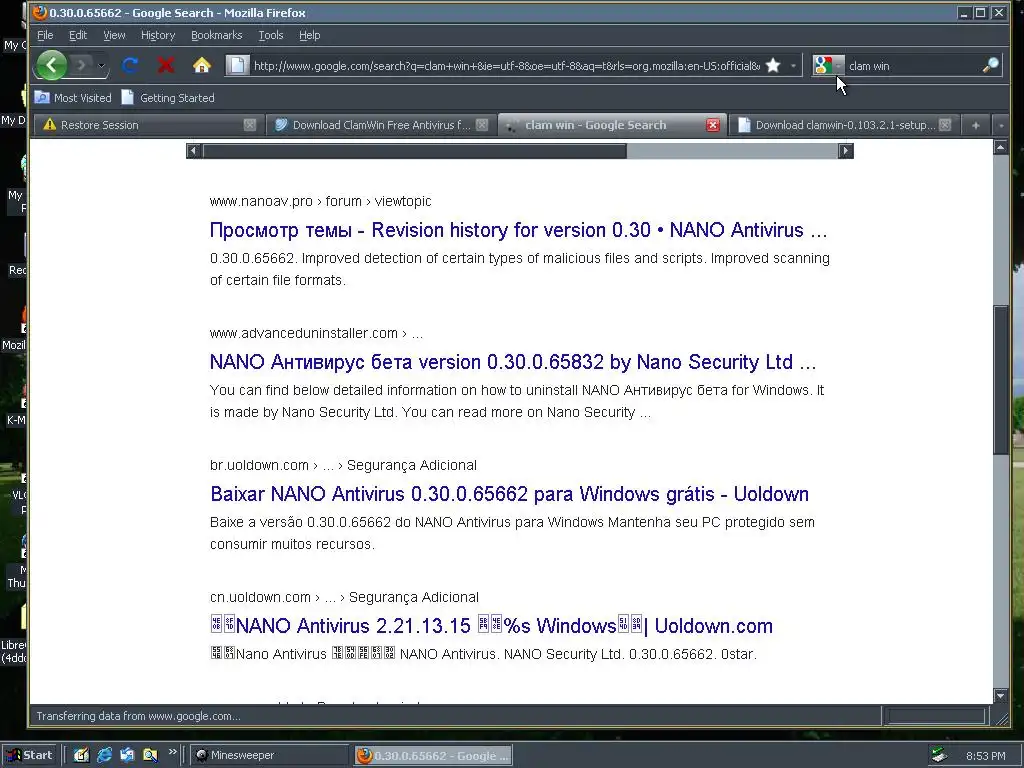Close the clam win Google Search tab
The image size is (1024, 768).
pyautogui.click(x=713, y=125)
